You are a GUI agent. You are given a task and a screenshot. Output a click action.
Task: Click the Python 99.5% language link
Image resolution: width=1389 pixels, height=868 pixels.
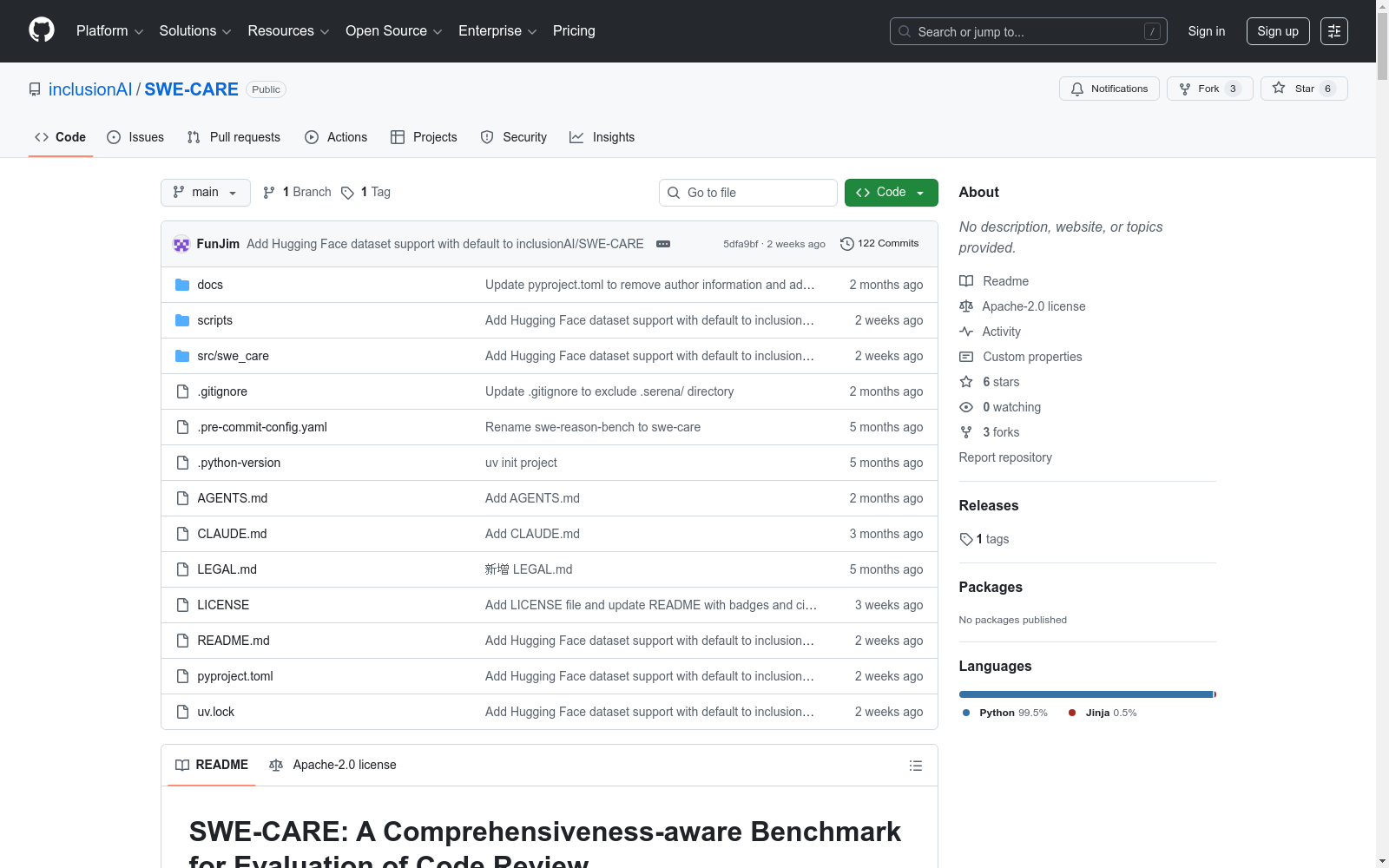click(x=1005, y=713)
